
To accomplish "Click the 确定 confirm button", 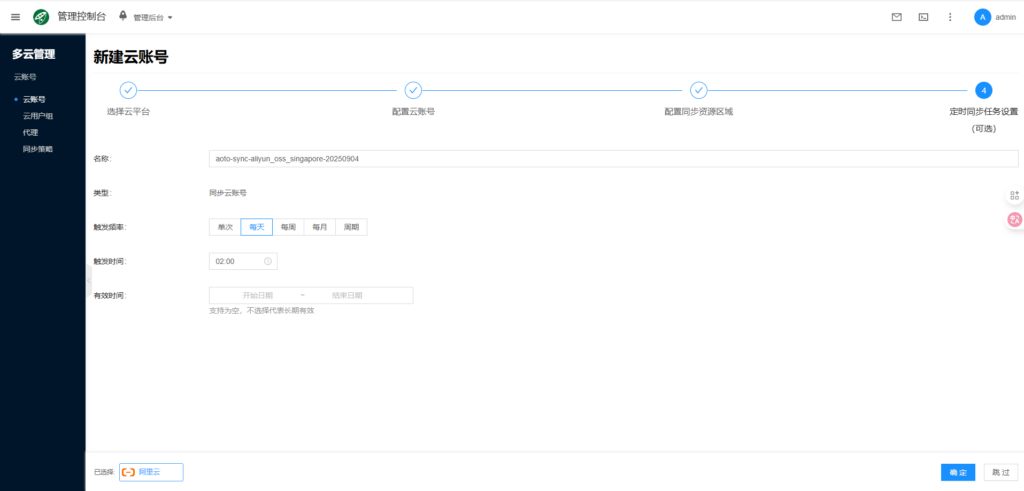I will point(957,472).
